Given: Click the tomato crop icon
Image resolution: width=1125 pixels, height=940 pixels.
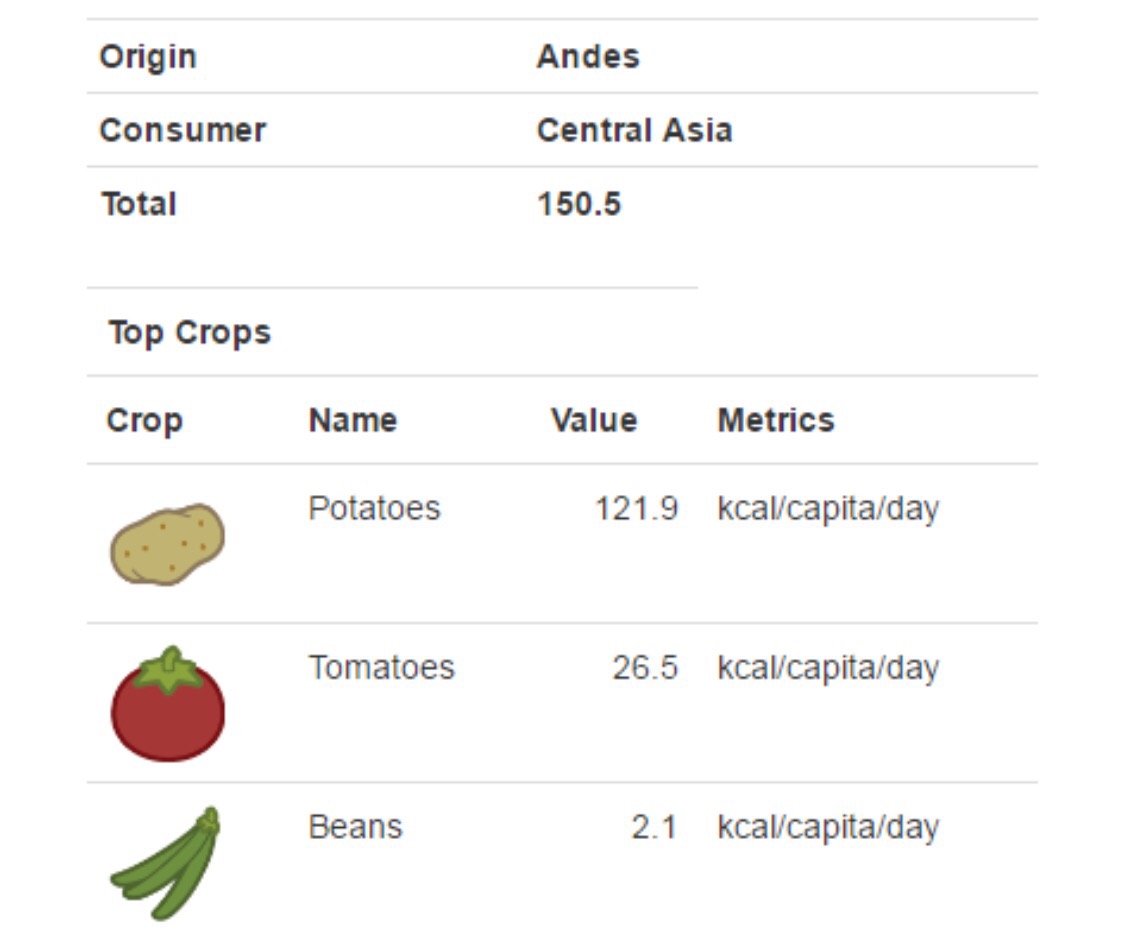Looking at the screenshot, I should 167,703.
